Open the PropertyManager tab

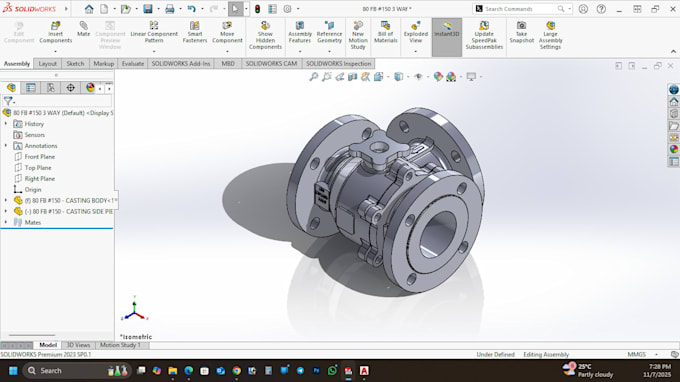click(x=31, y=88)
